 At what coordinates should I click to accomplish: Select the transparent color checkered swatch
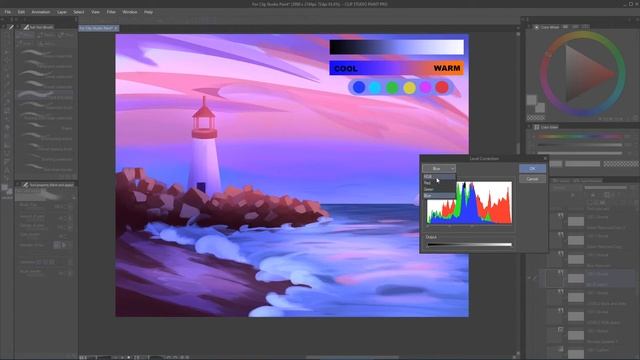pyautogui.click(x=536, y=118)
